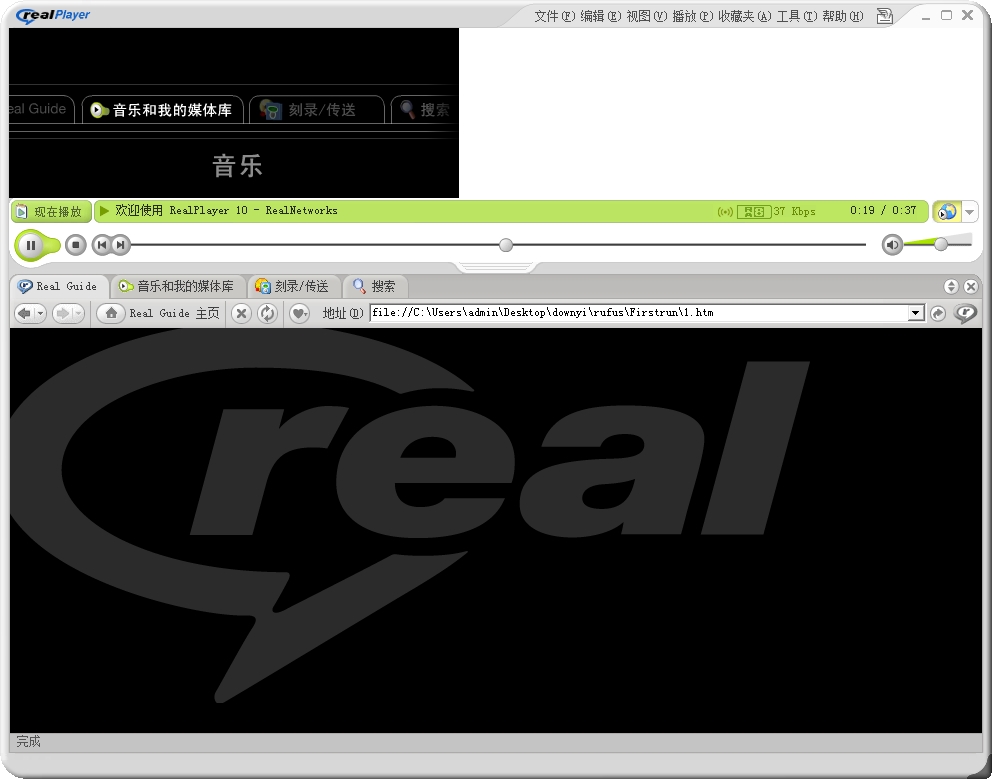Mute the volume with the speaker icon
Screen dimensions: 992x779
891,243
